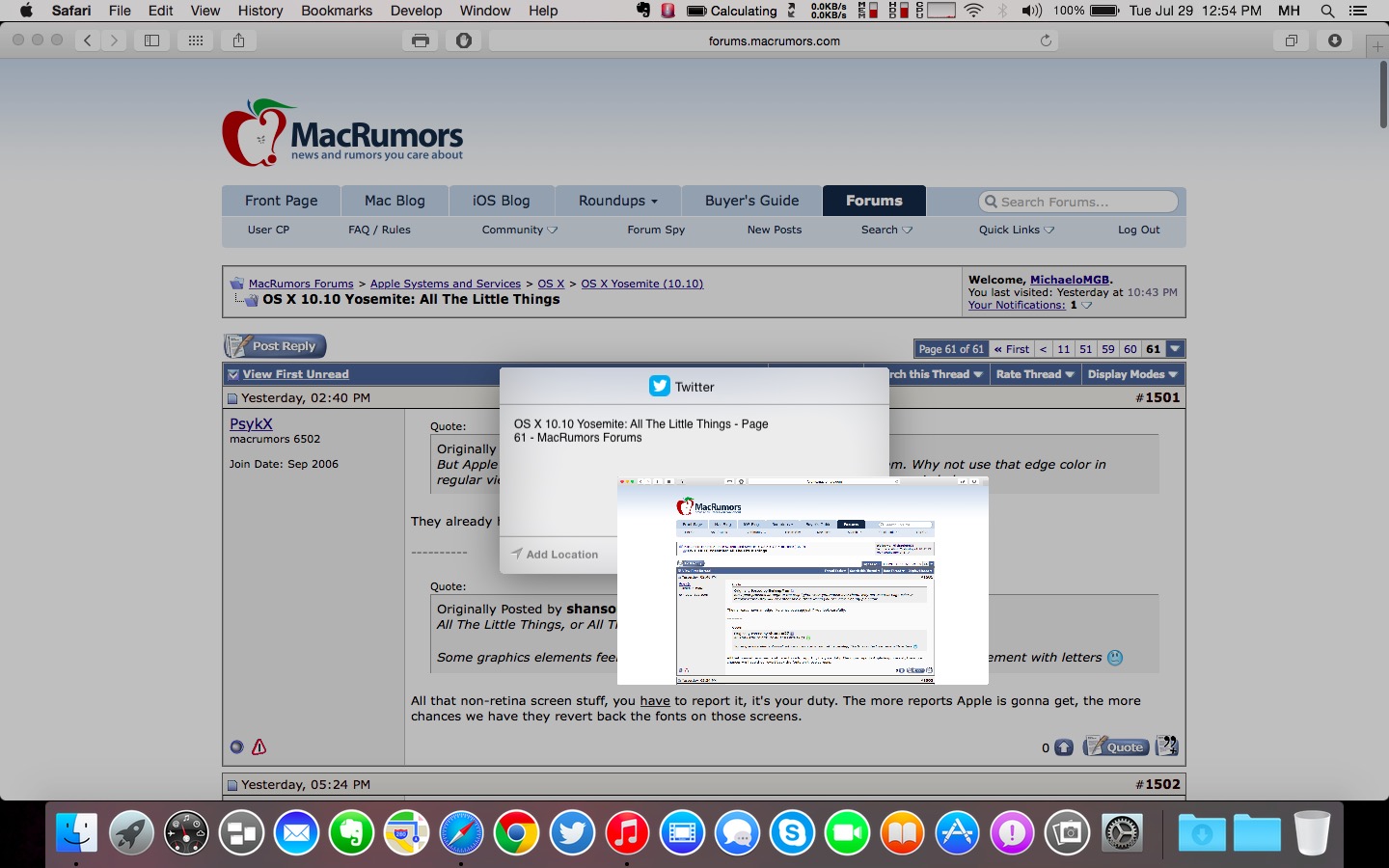This screenshot has width=1389, height=868.
Task: Click the Post Reply button
Action: 276,346
